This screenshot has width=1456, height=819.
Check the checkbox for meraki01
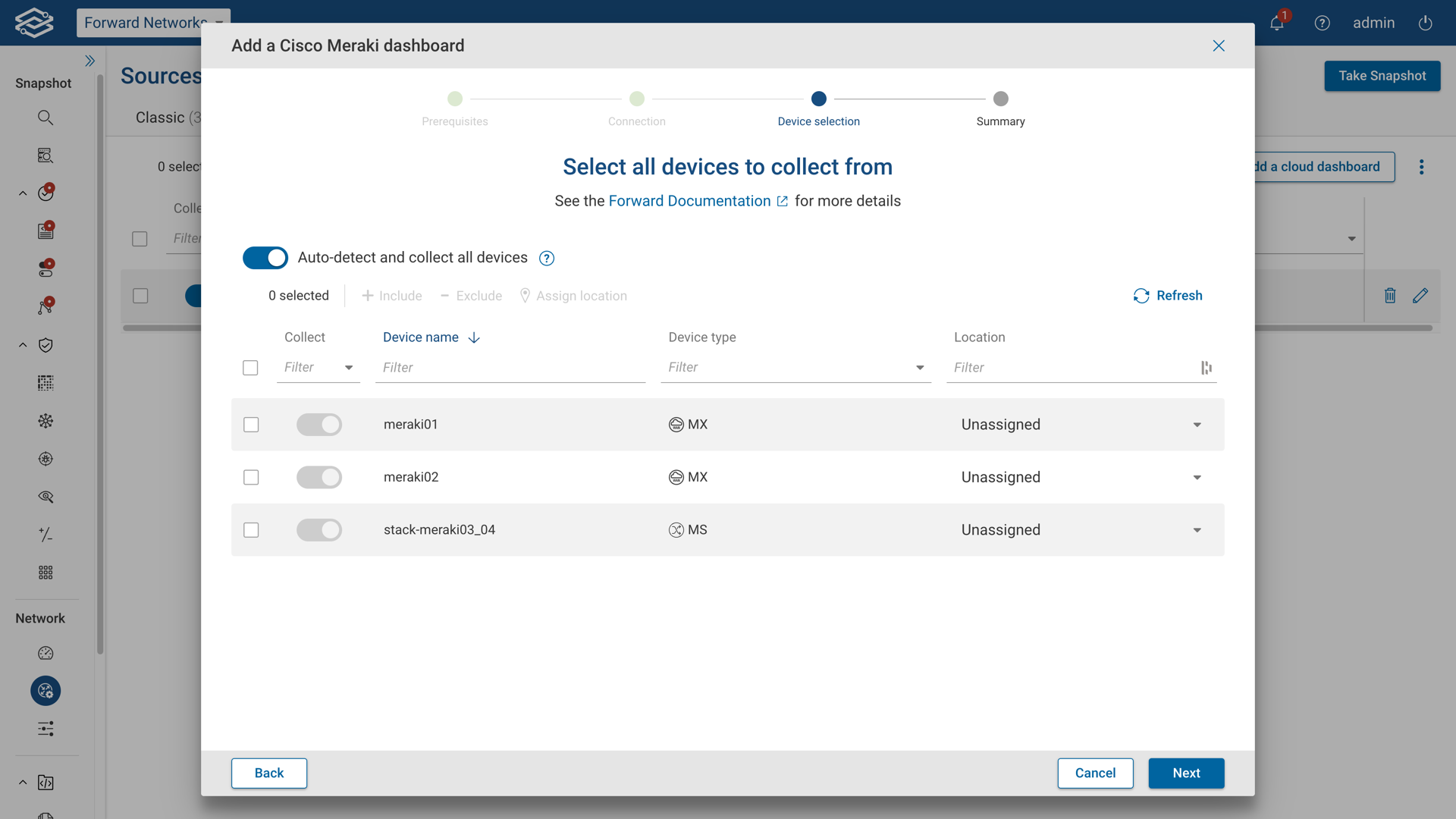(250, 425)
